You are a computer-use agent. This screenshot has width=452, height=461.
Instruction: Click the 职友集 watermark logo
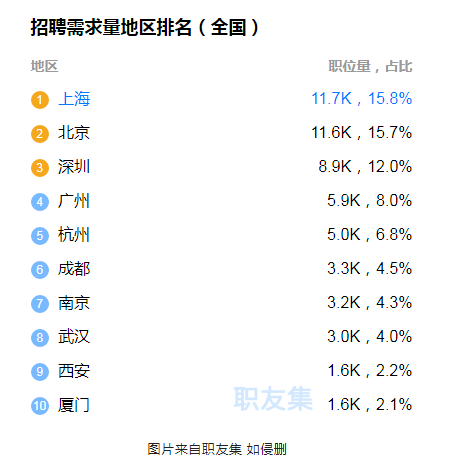point(273,398)
